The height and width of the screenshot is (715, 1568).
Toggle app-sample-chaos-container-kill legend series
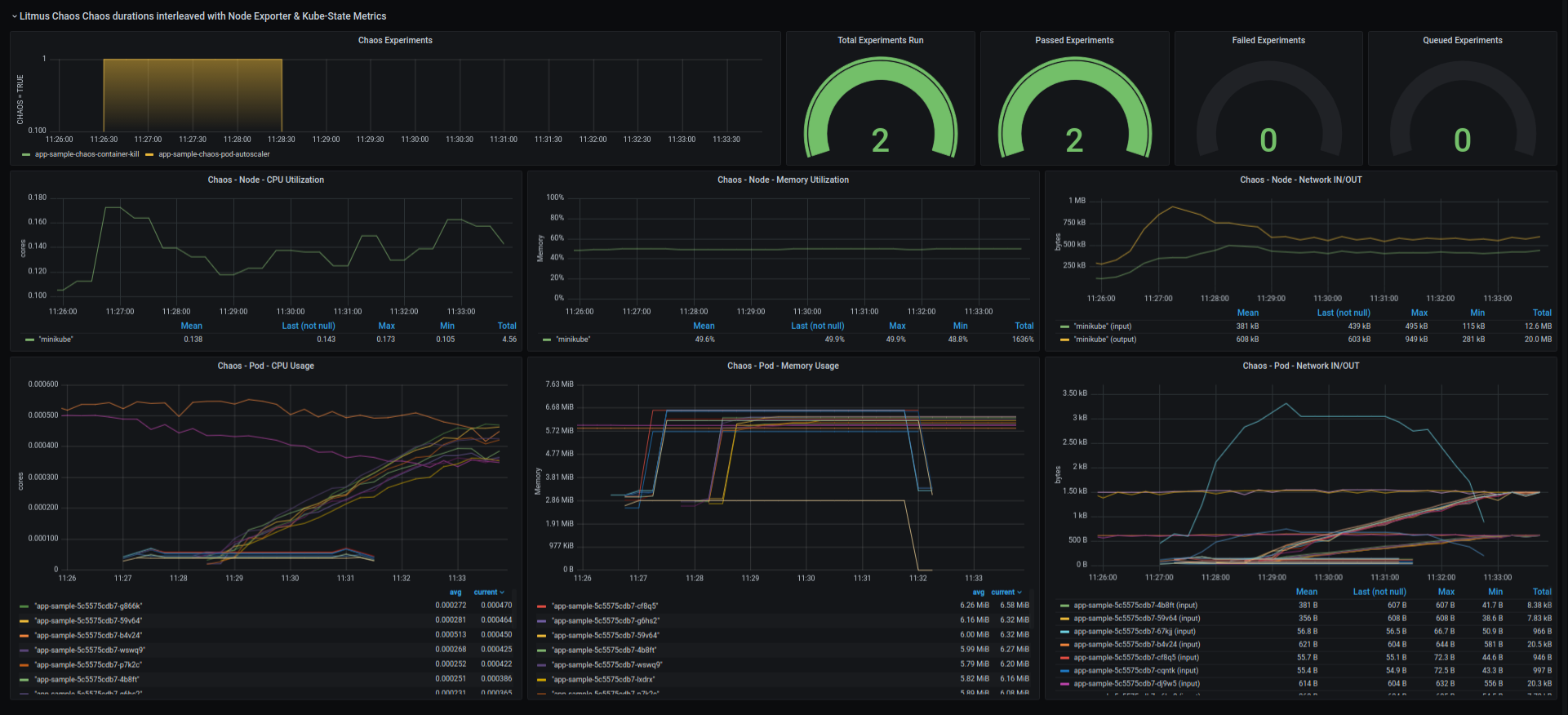pos(87,154)
